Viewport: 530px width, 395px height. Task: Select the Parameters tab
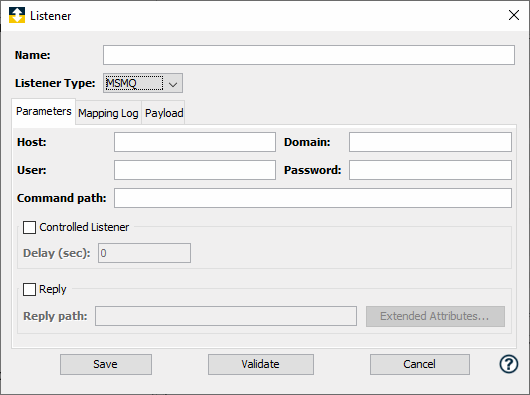(44, 112)
